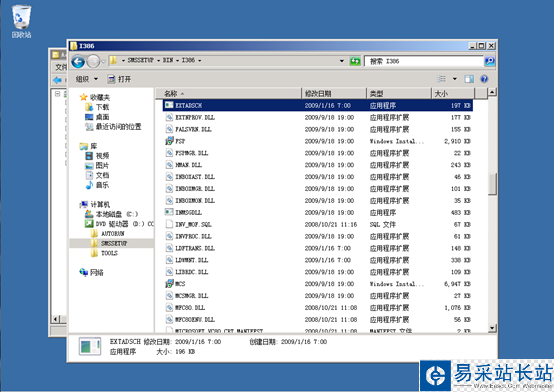The width and height of the screenshot is (554, 392).
Task: Sort by the 类型 (Type) column header
Action: [x=399, y=93]
